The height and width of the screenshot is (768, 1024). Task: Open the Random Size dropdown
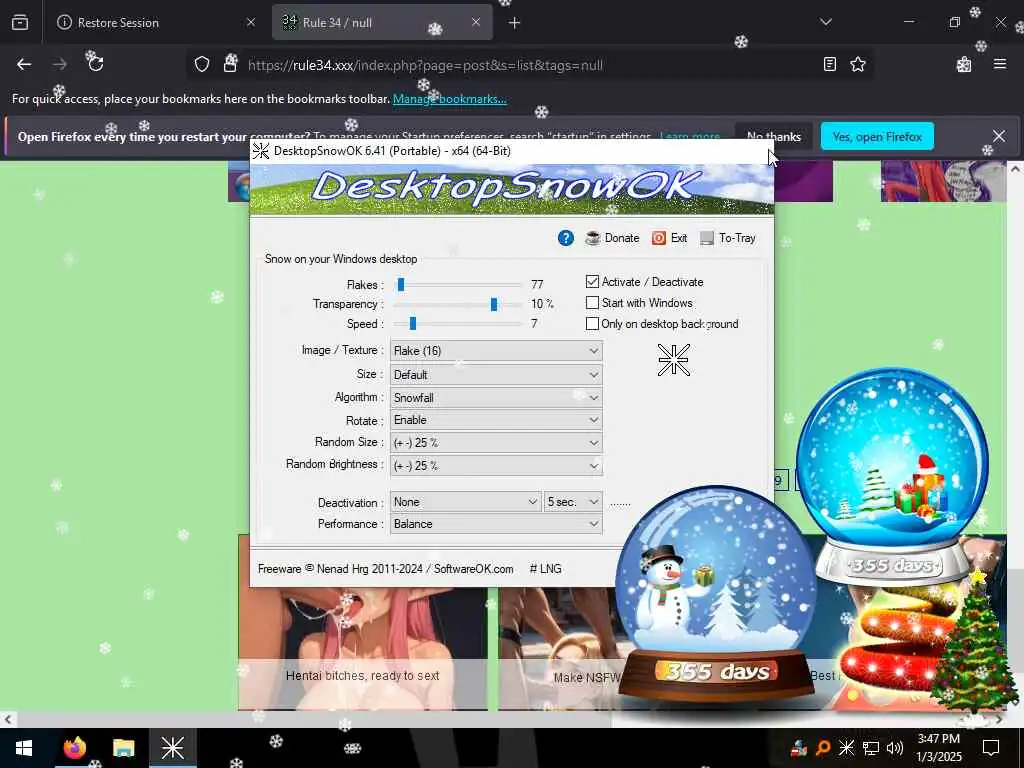(496, 443)
